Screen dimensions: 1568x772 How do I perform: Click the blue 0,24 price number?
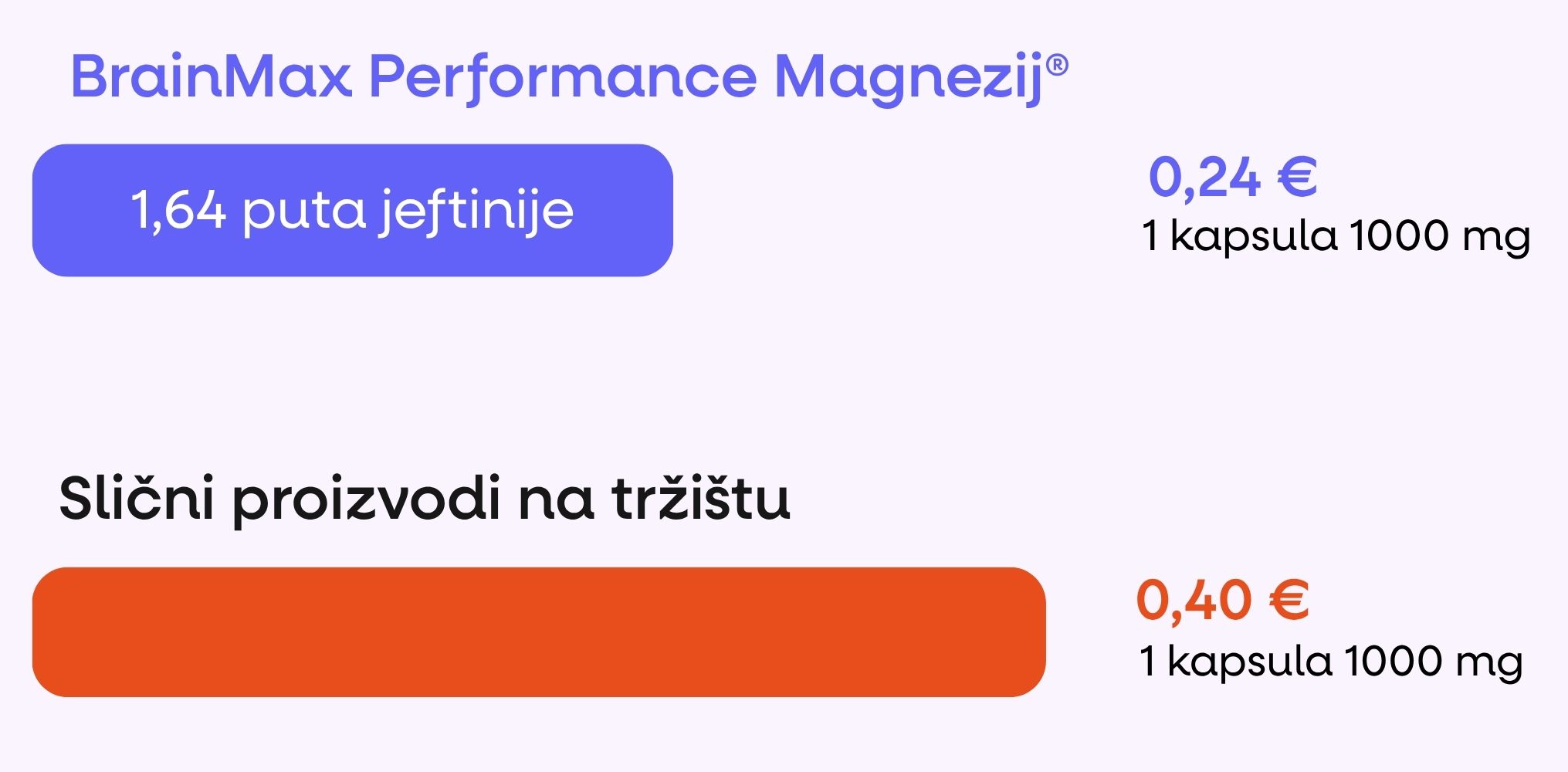click(x=1204, y=177)
